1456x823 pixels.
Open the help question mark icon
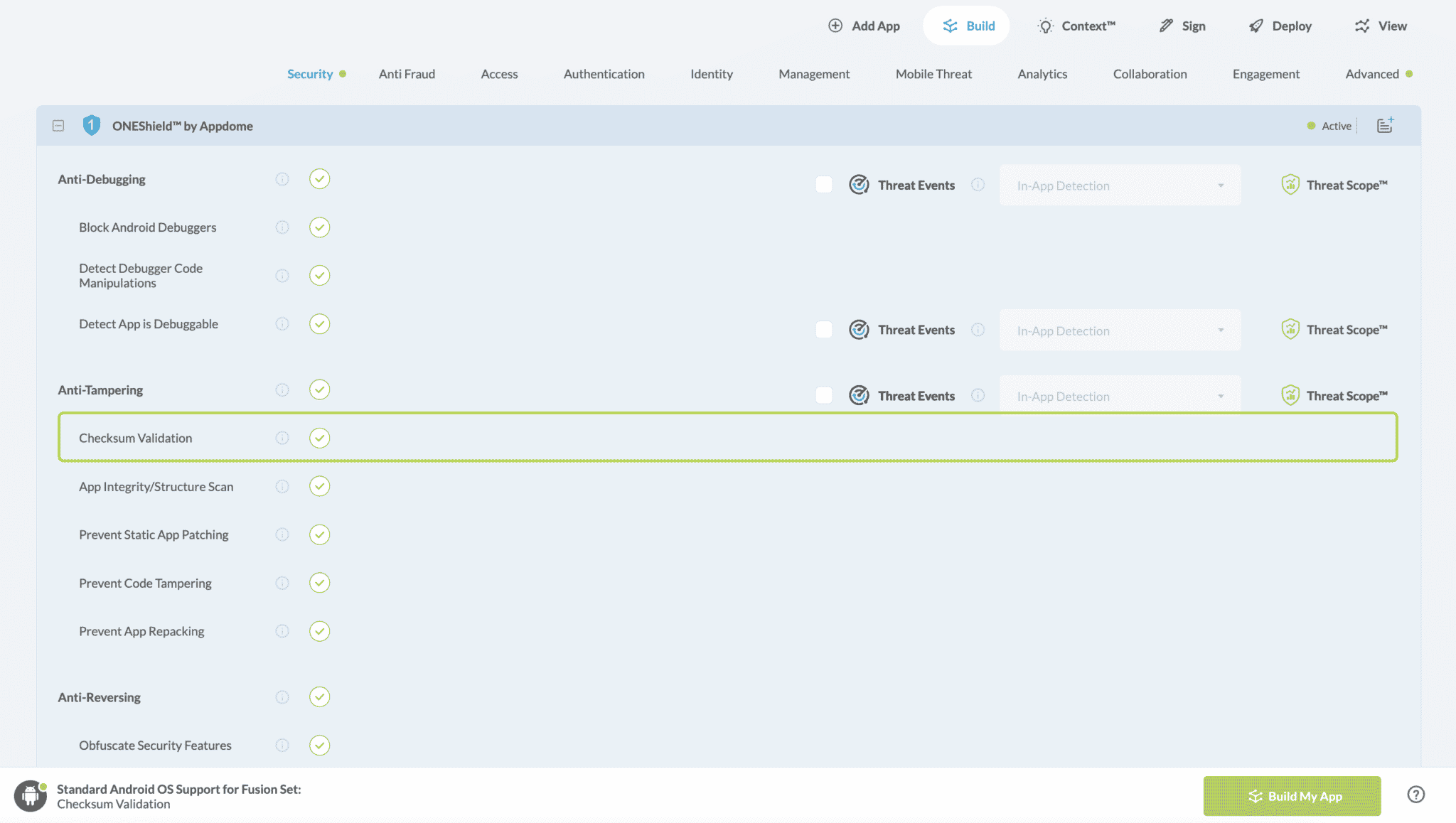1415,795
